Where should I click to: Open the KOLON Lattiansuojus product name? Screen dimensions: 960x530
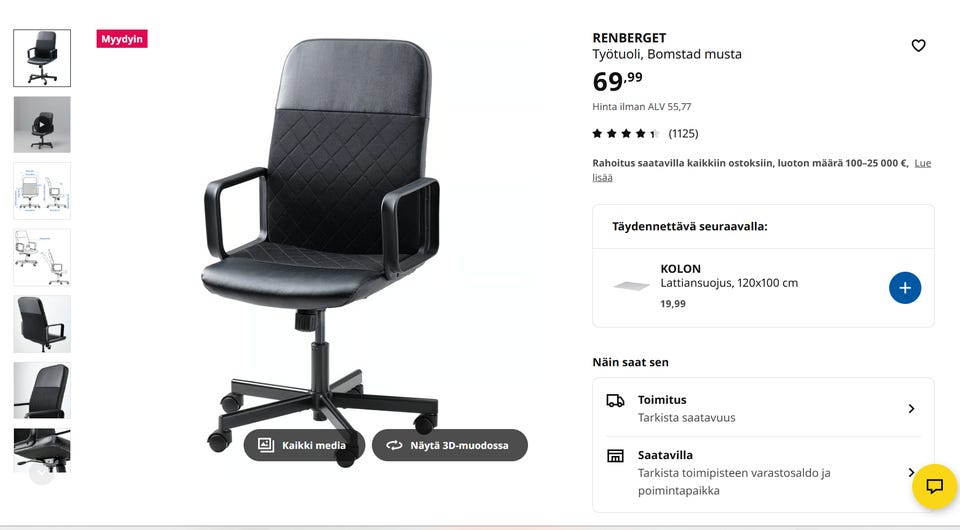click(729, 276)
